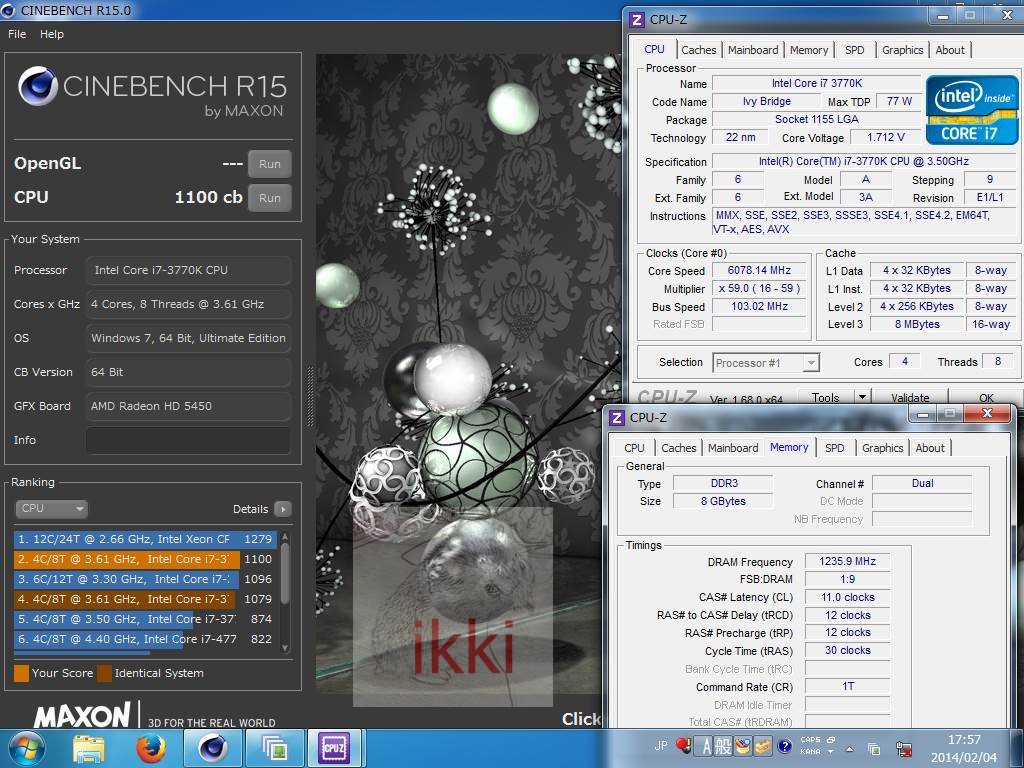Open Memory tab in upper CPU-Z window
The width and height of the screenshot is (1024, 768).
(808, 50)
